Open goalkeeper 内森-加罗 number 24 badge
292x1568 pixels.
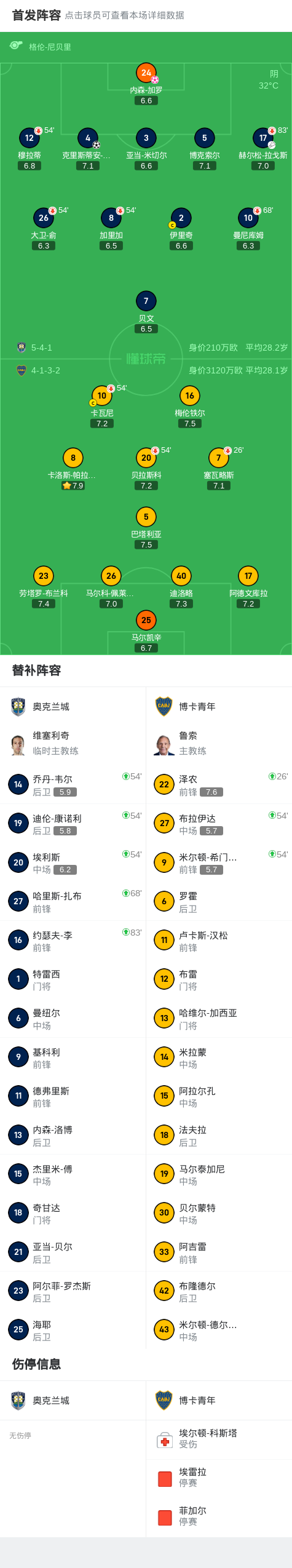[x=146, y=73]
